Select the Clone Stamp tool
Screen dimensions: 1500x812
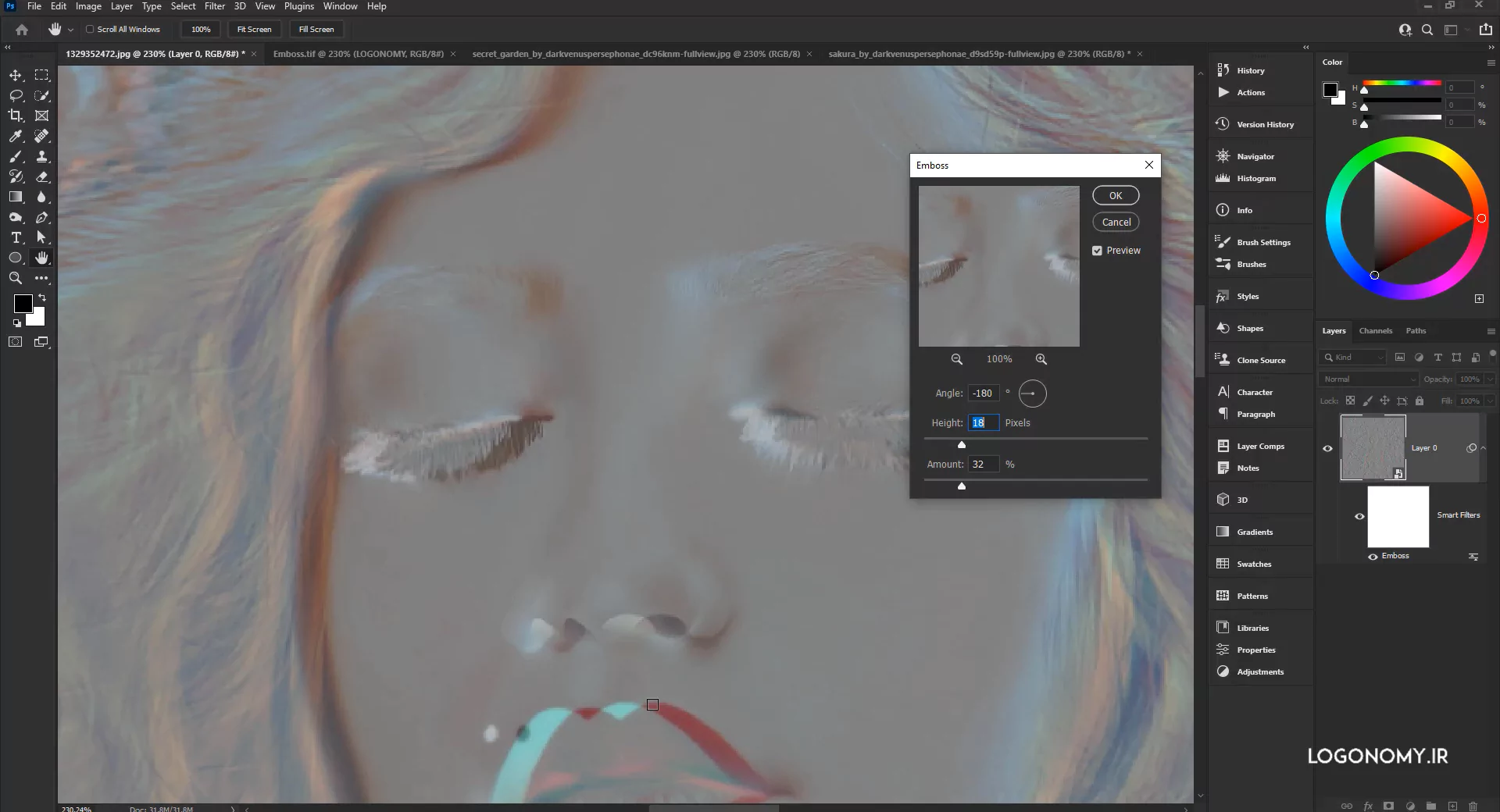click(42, 156)
